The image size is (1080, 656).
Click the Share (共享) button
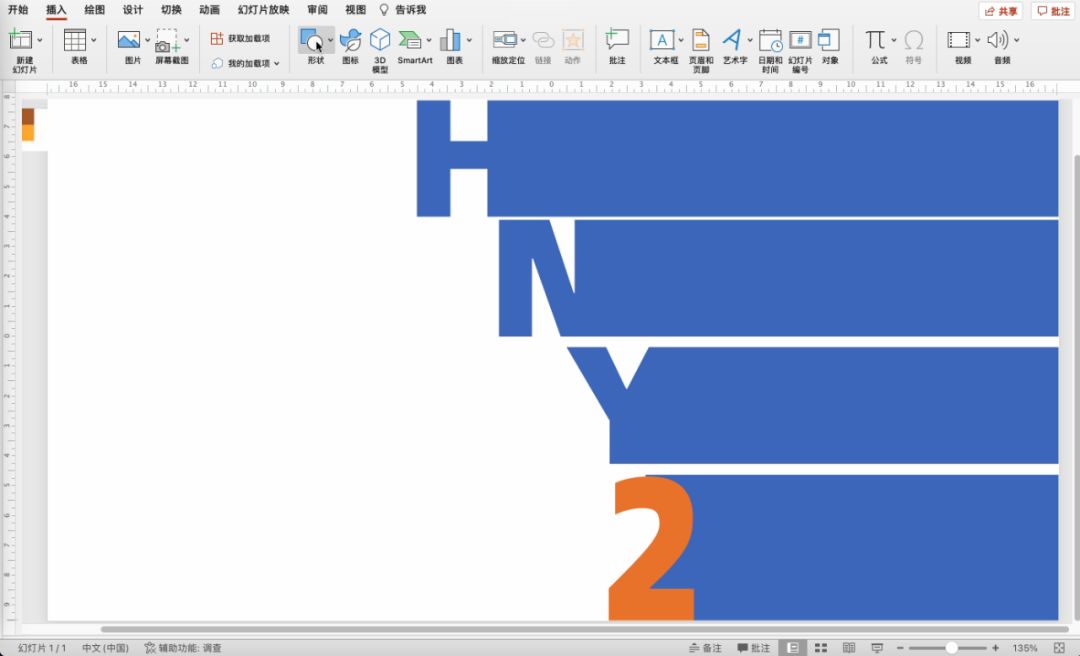click(x=1000, y=11)
